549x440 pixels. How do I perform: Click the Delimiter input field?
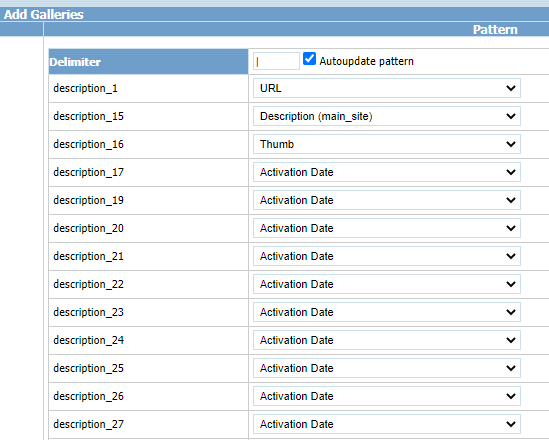click(276, 61)
